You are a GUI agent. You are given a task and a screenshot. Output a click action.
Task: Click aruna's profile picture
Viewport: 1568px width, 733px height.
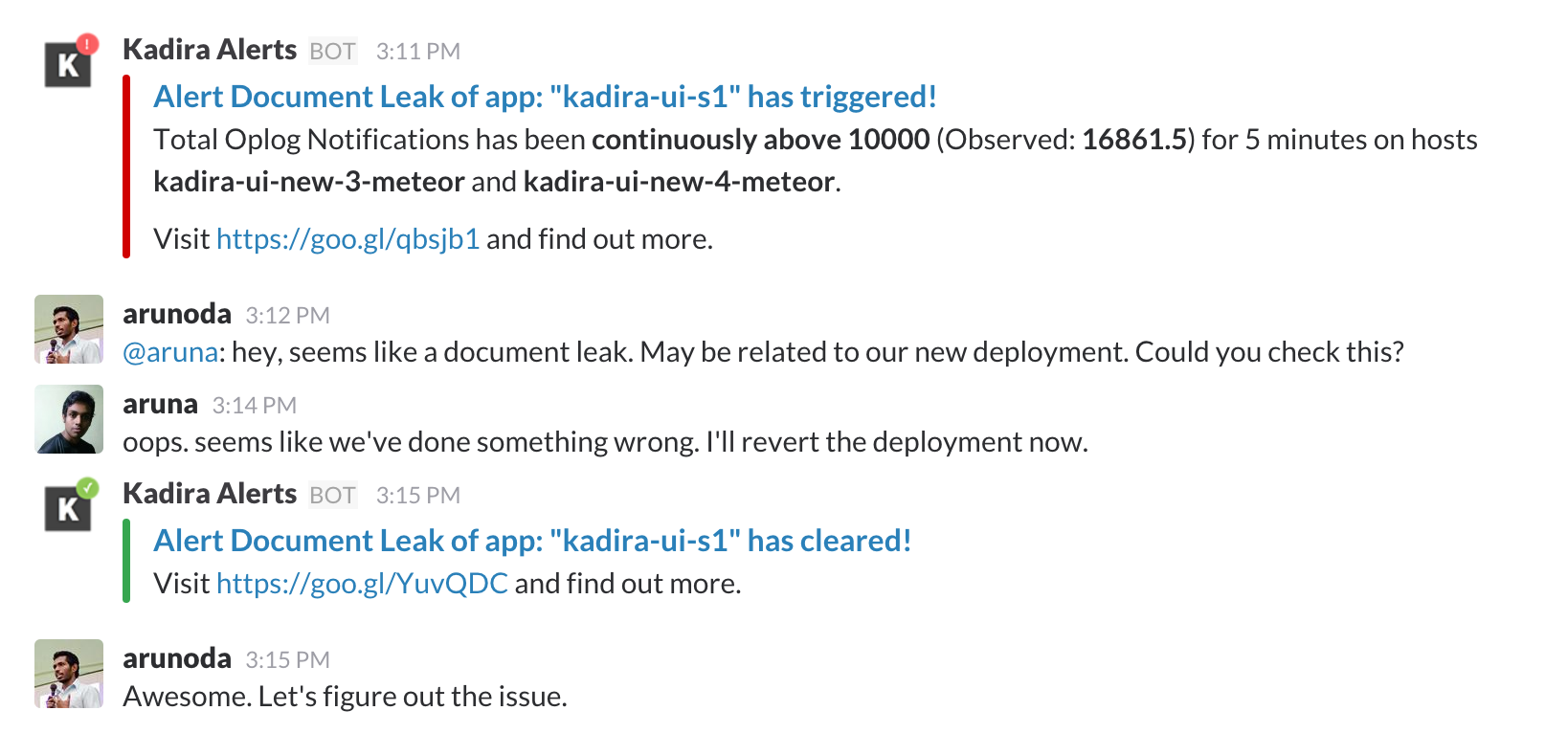tap(68, 419)
